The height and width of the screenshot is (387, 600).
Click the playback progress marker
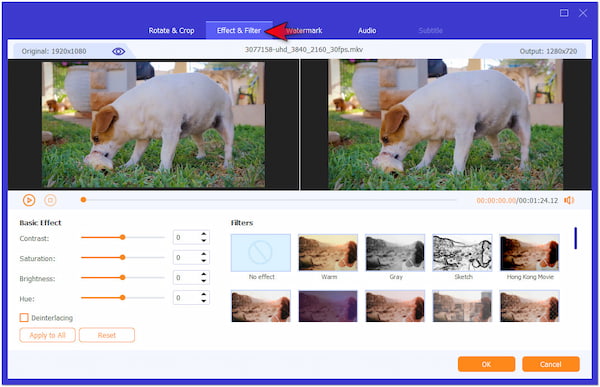(x=83, y=199)
